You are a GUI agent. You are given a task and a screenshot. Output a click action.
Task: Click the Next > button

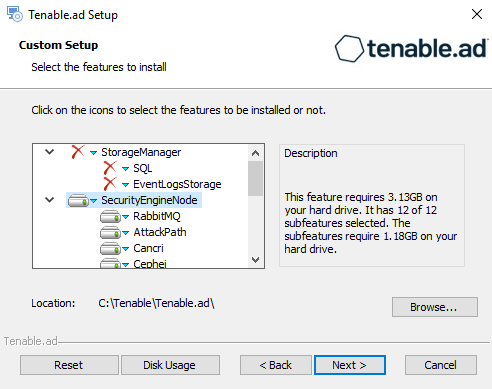[x=350, y=365]
